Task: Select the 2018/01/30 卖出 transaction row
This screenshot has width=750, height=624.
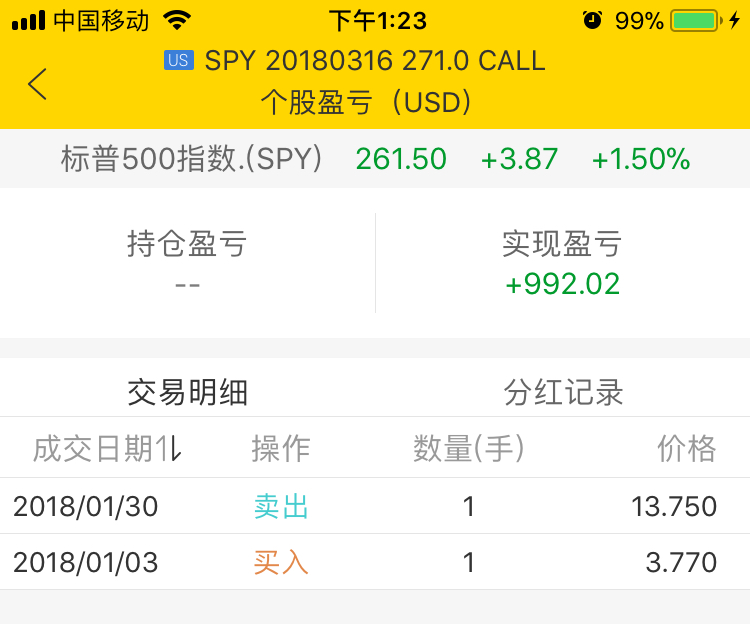Action: pyautogui.click(x=375, y=506)
